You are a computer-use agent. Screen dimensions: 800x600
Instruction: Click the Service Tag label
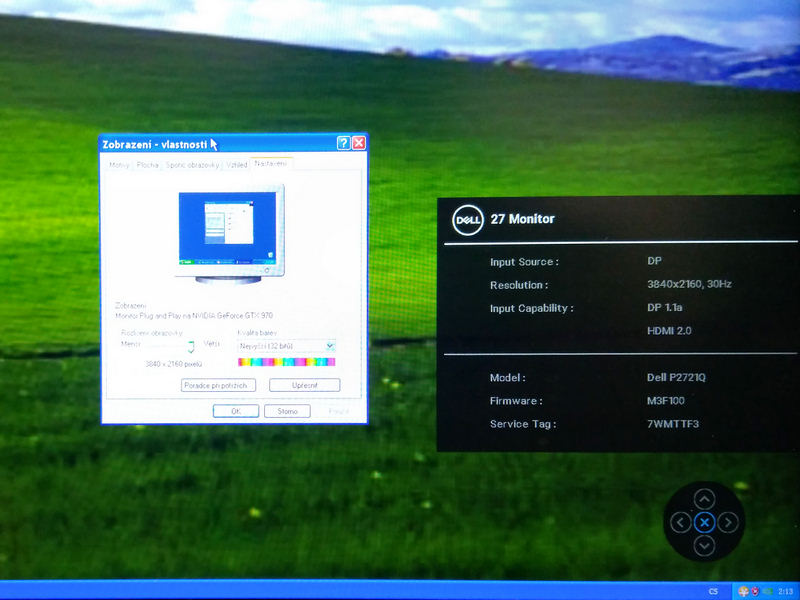[x=523, y=424]
